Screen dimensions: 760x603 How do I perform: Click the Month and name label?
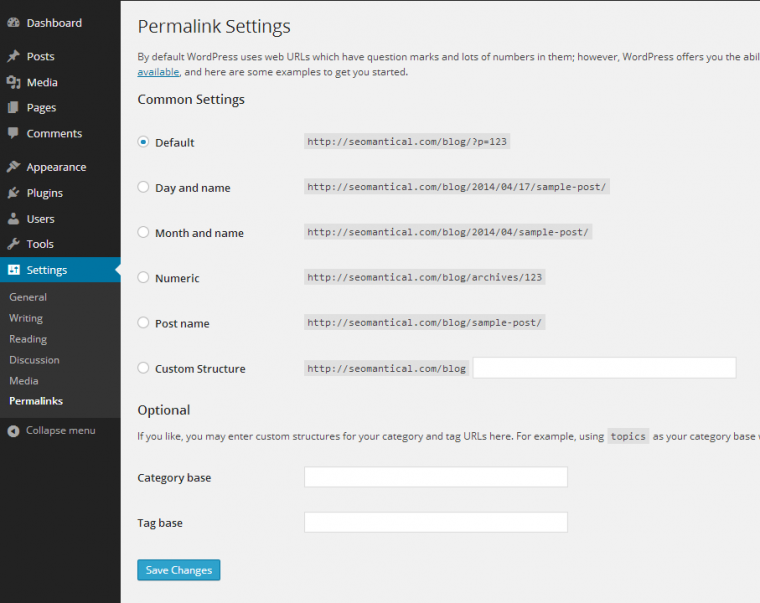pyautogui.click(x=199, y=233)
